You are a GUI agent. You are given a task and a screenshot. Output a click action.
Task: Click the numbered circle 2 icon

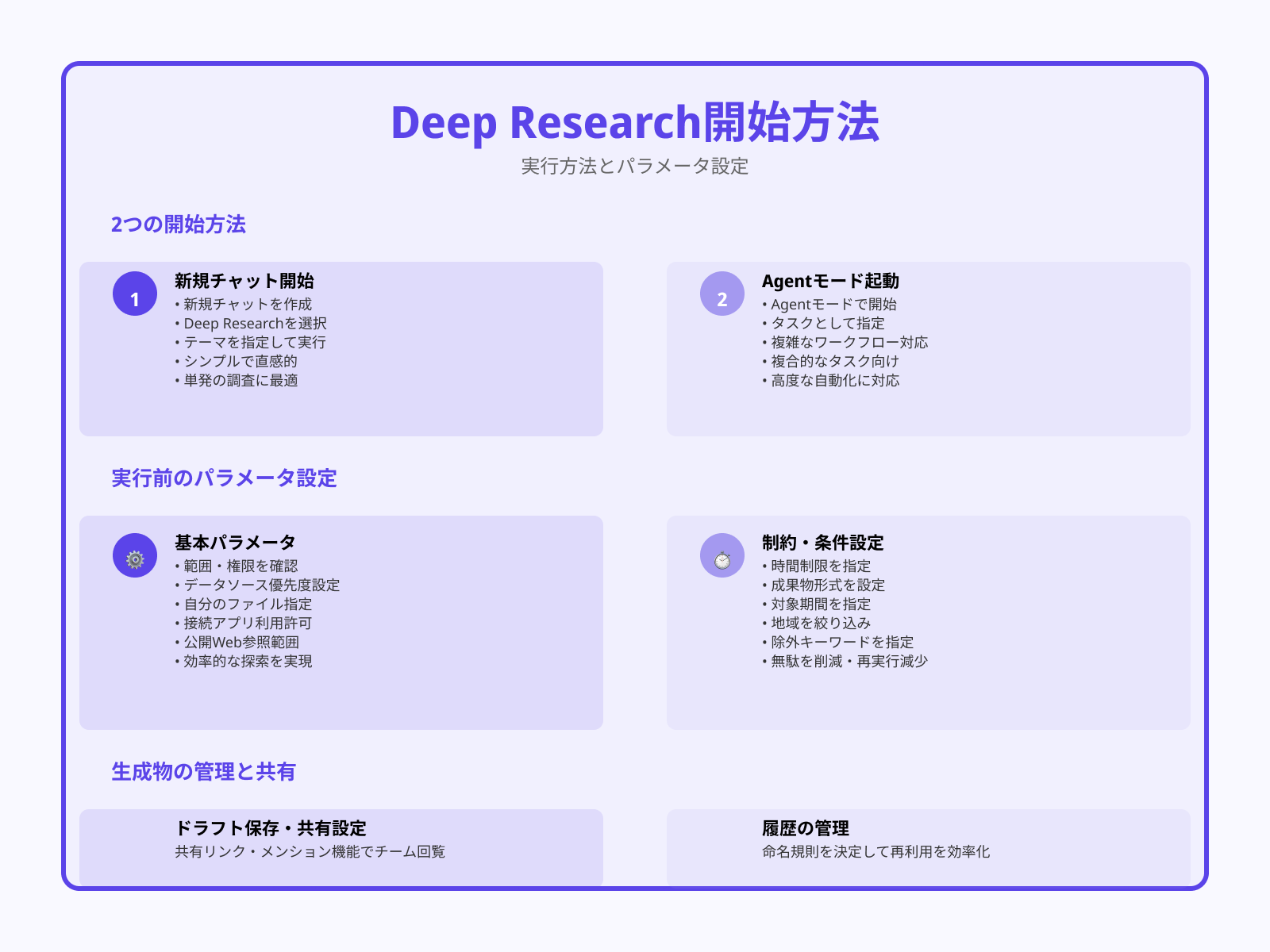(722, 299)
